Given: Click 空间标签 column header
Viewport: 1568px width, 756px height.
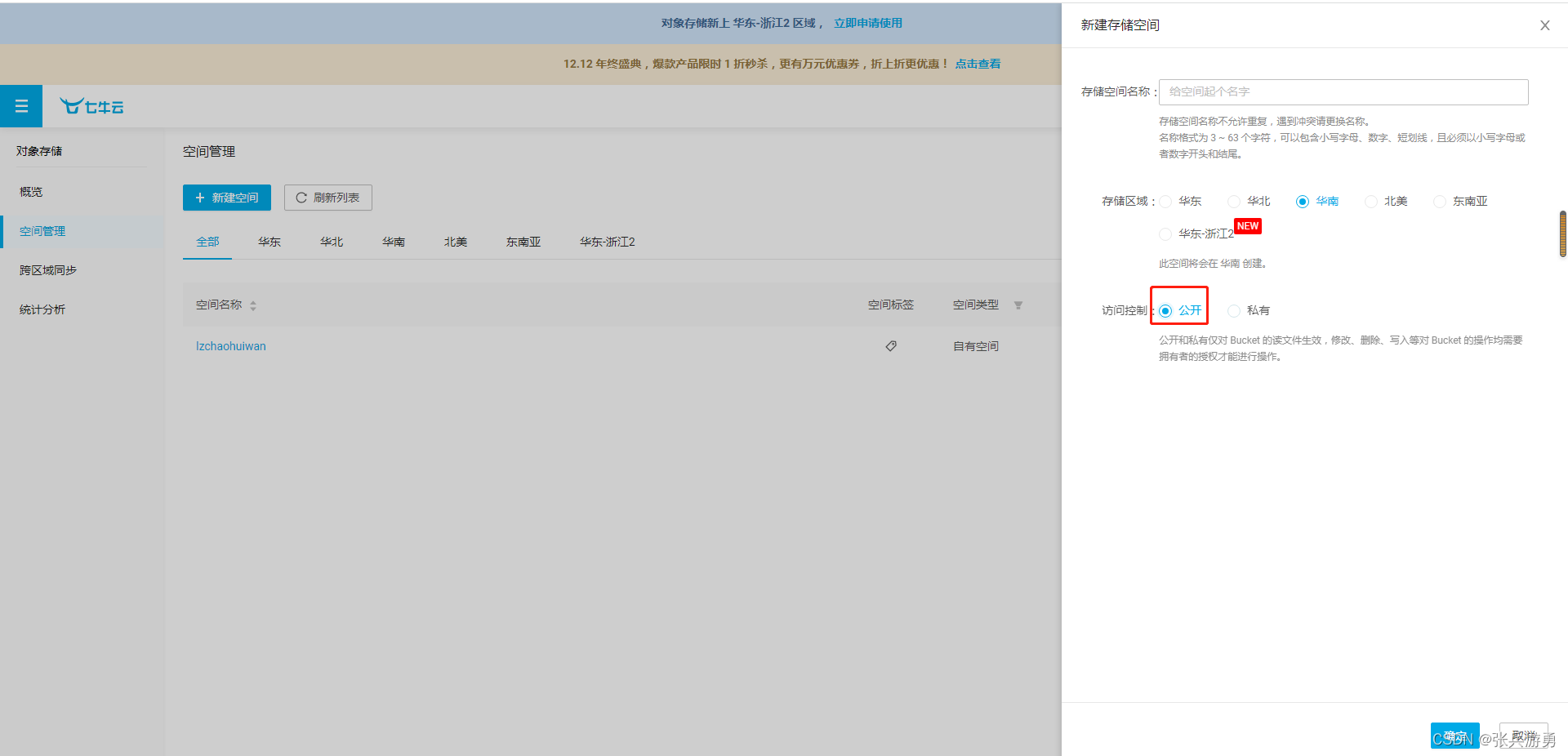Looking at the screenshot, I should [x=891, y=305].
